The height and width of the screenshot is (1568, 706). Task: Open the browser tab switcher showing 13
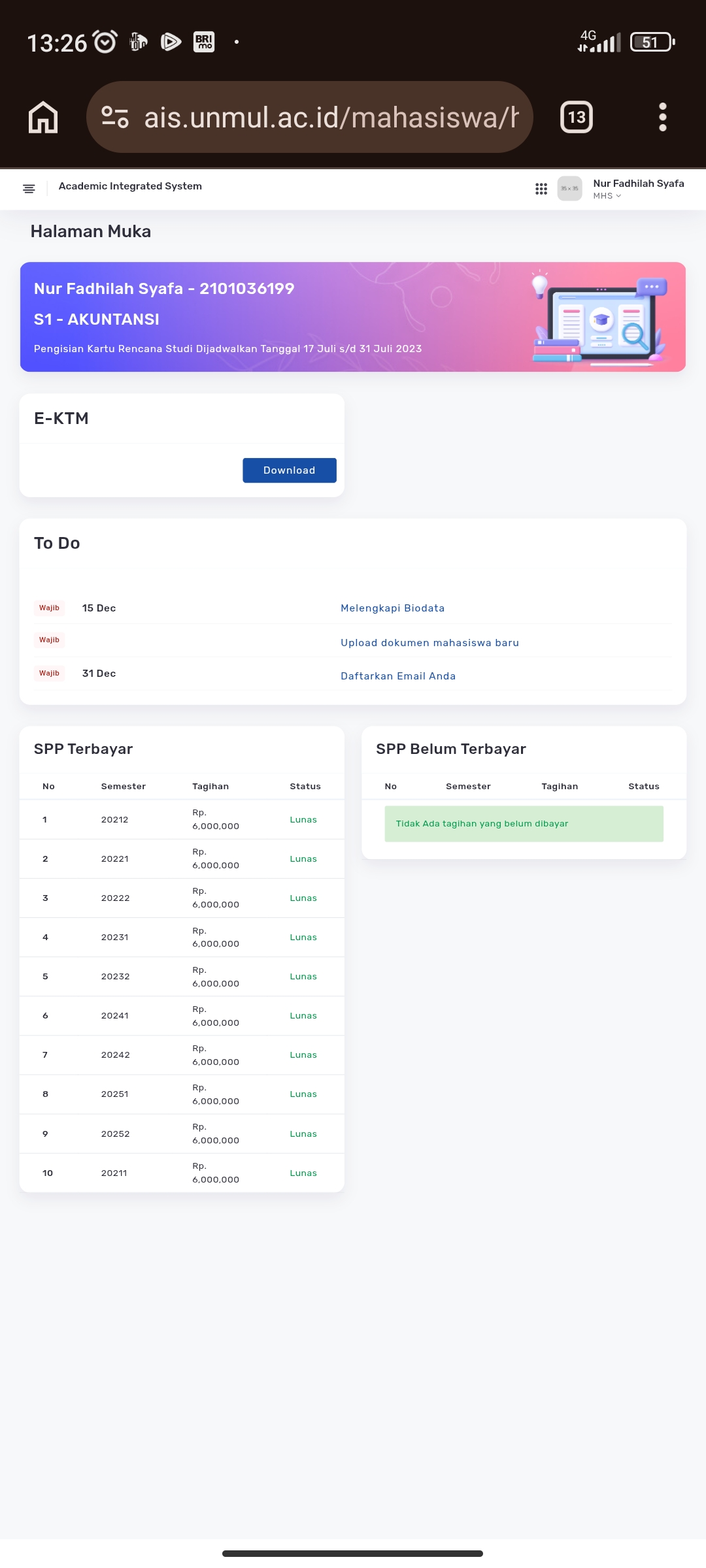point(576,118)
